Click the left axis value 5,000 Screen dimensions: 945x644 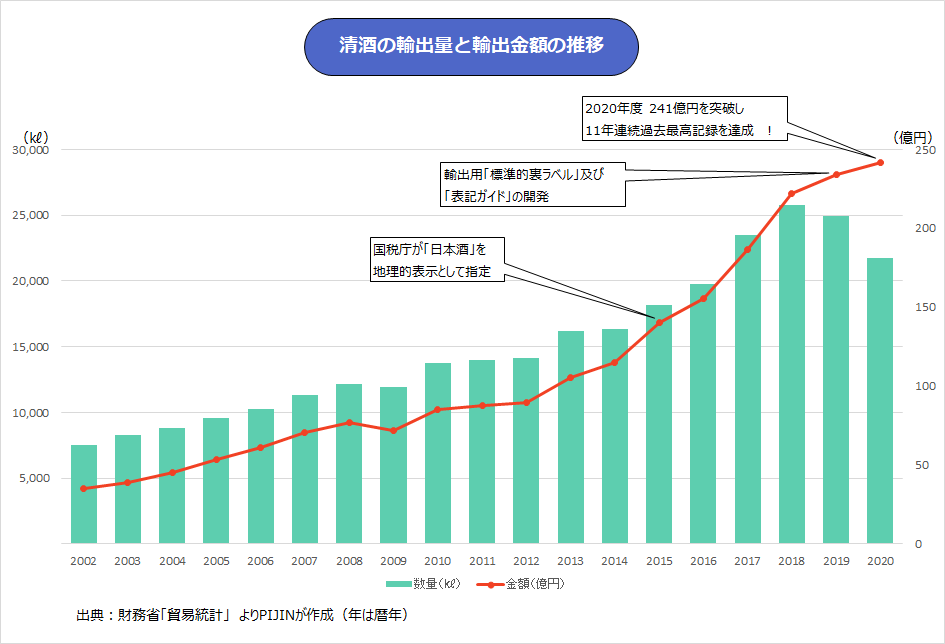coord(34,478)
